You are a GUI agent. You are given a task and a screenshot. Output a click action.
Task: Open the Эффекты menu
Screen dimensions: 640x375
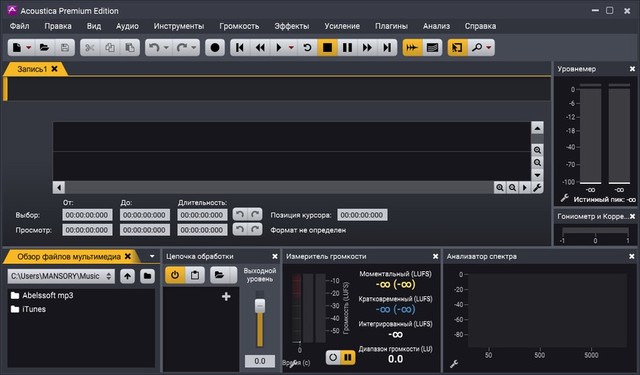[x=292, y=26]
